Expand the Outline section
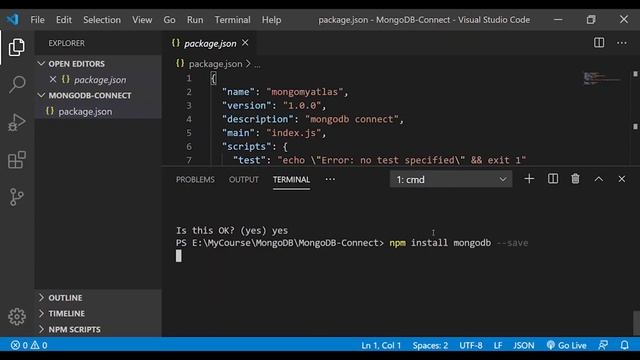The width and height of the screenshot is (640, 360). (41, 298)
